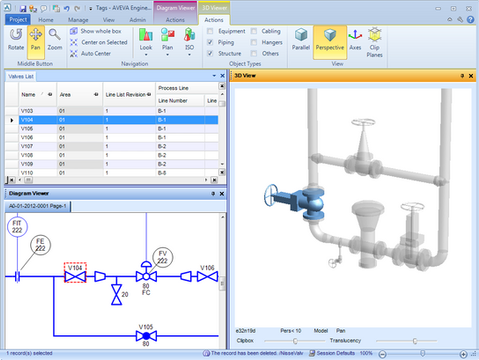Image resolution: width=479 pixels, height=360 pixels.
Task: Click the Perspective view icon
Action: coord(330,40)
